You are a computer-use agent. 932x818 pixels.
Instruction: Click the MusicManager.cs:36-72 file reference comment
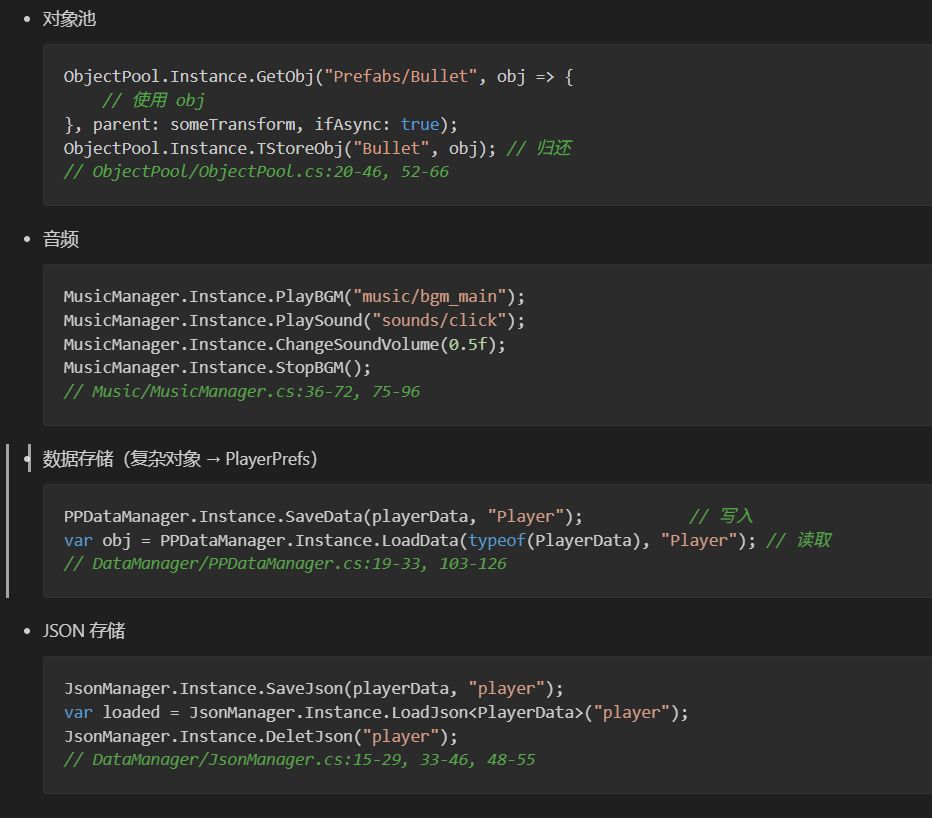click(242, 392)
